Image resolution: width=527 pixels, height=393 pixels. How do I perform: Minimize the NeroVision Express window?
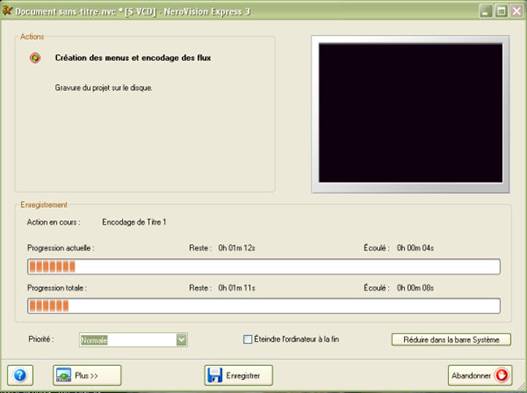coord(485,11)
